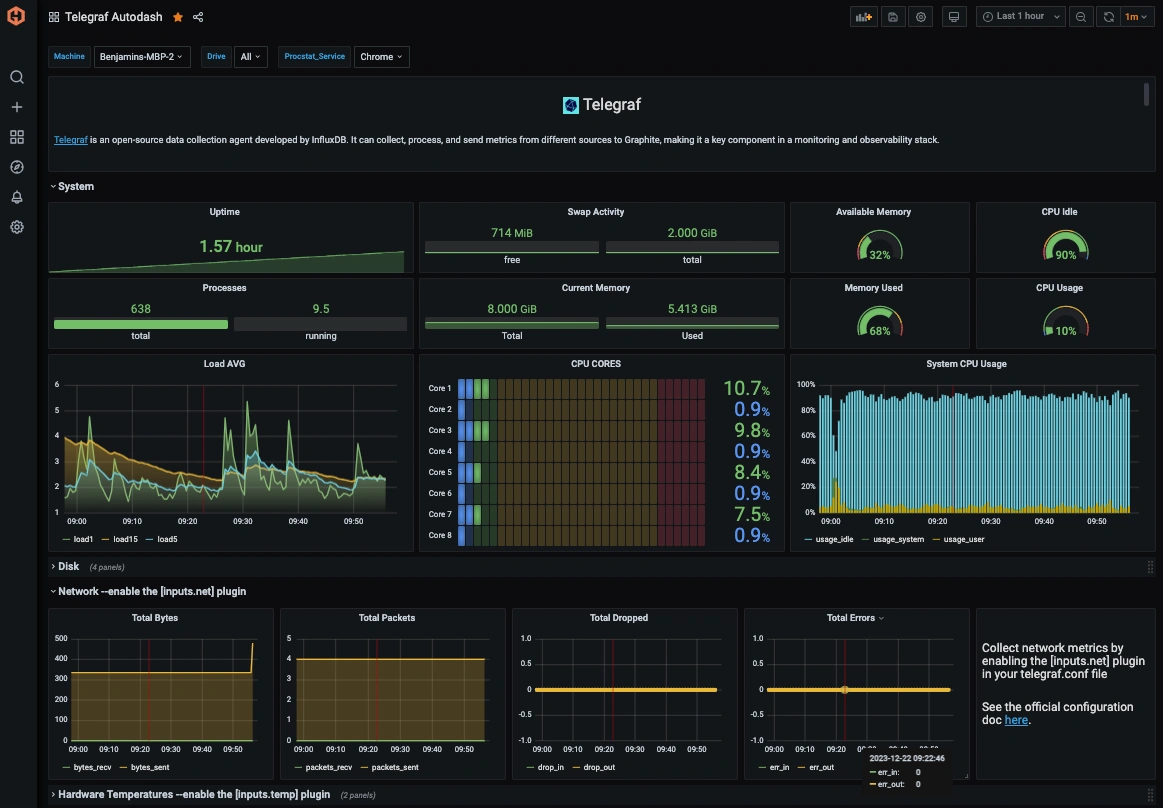
Task: Open the Drive dropdown set to All
Action: tap(251, 57)
